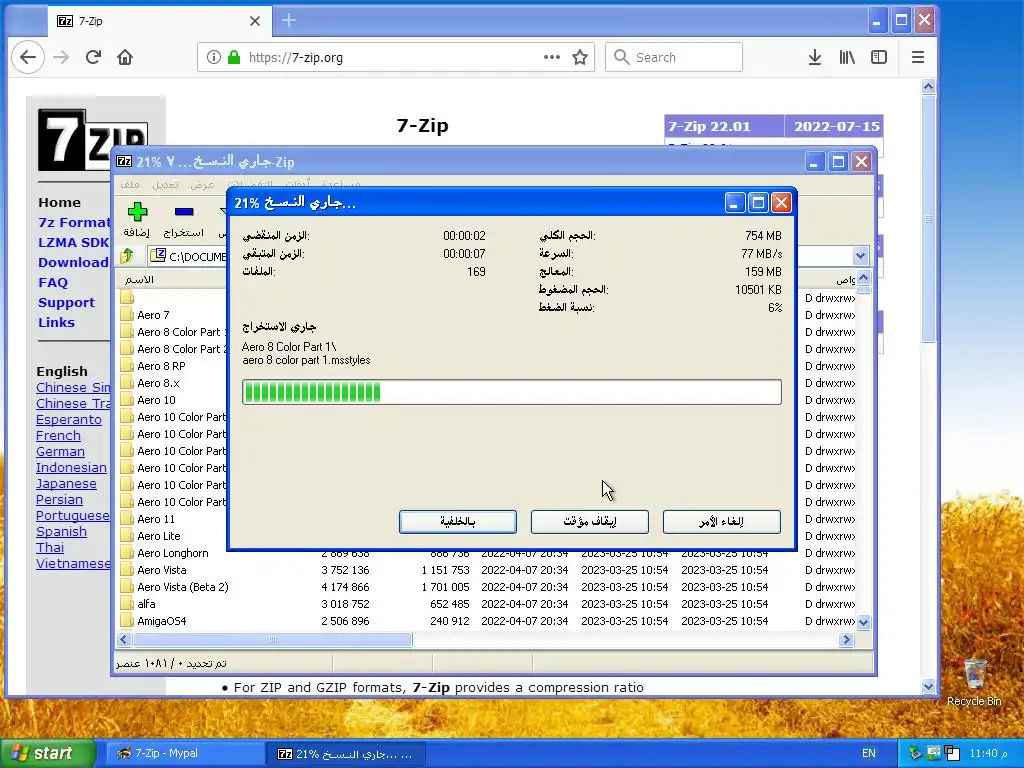Open the 7-Zip path dropdown arrow
Viewport: 1024px width, 768px height.
tap(860, 256)
